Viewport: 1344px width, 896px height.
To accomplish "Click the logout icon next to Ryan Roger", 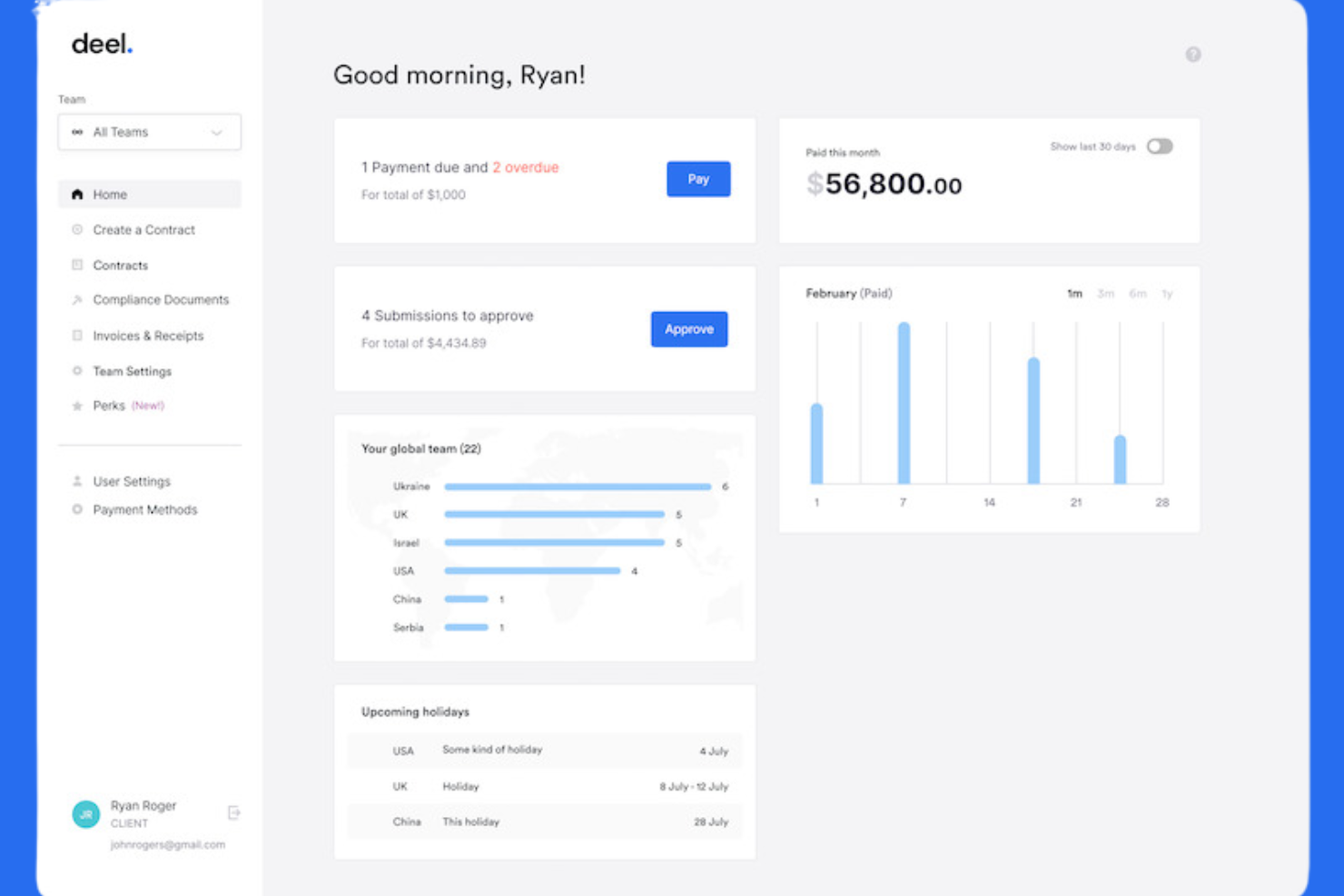I will [x=233, y=812].
